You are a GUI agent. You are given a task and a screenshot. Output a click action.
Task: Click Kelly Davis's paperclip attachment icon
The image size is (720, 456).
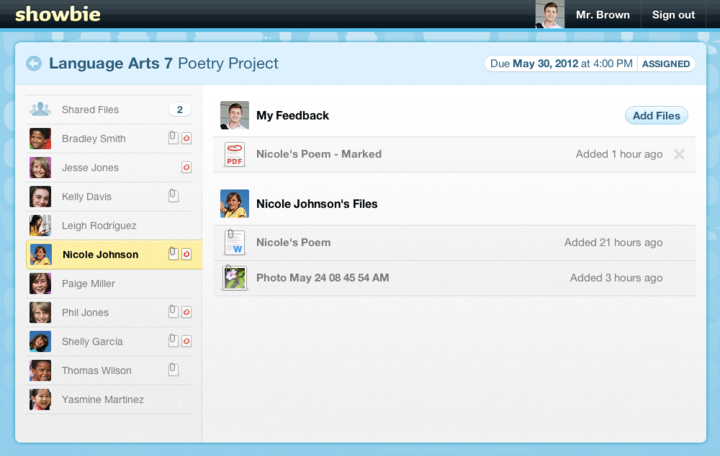[x=173, y=196]
